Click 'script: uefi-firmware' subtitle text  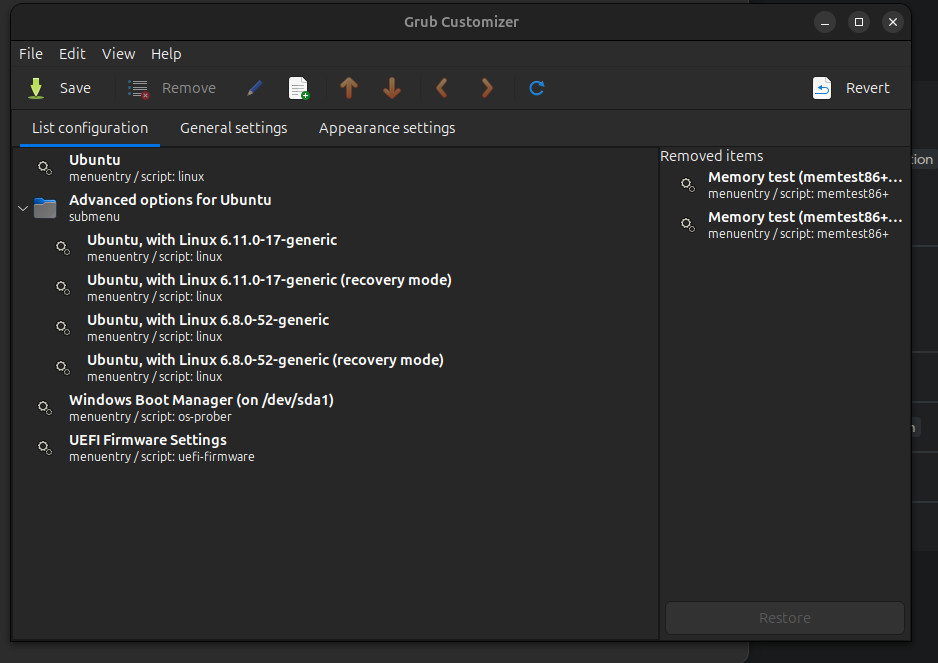pyautogui.click(x=197, y=457)
